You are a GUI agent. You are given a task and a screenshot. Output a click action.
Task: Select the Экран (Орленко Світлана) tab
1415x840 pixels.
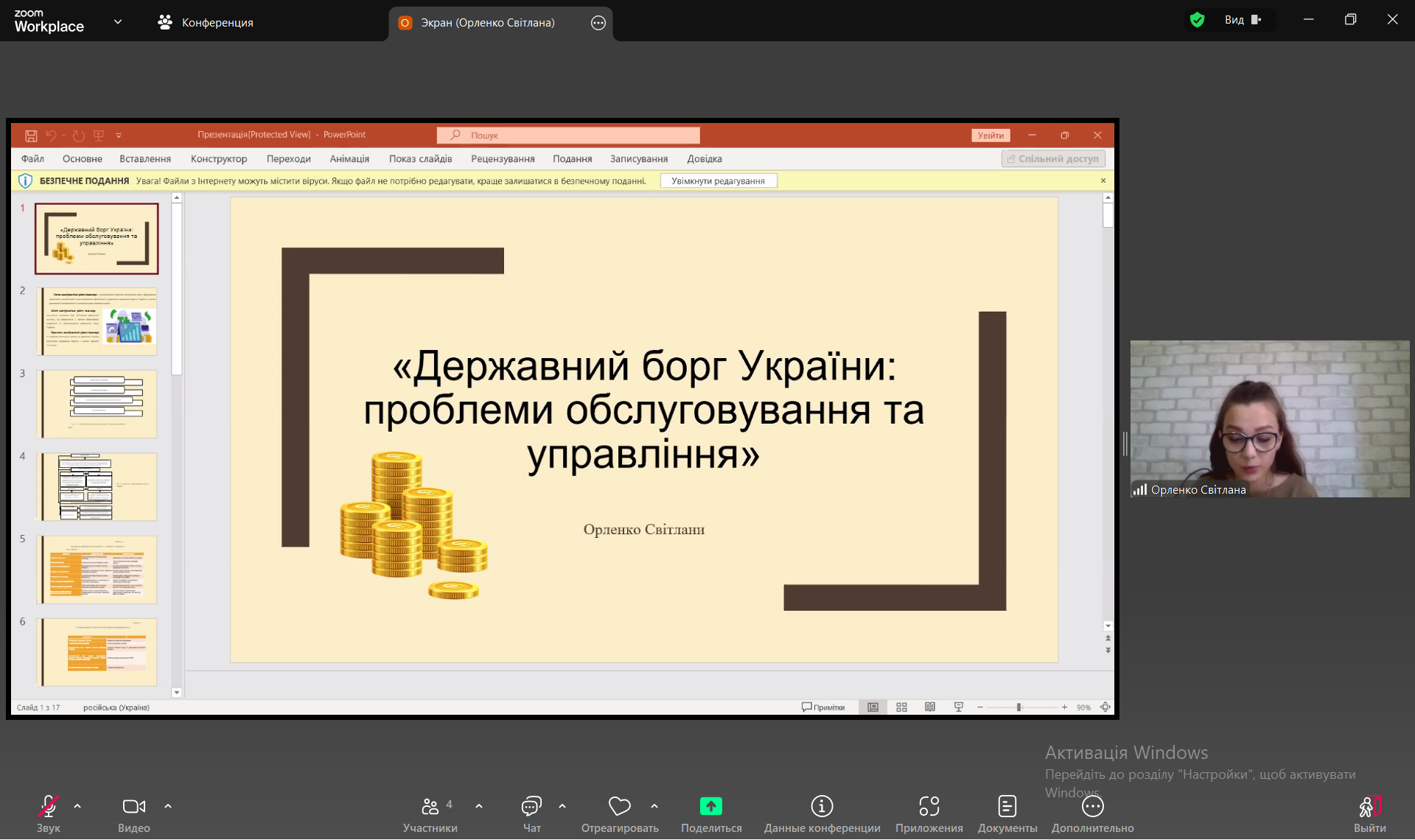487,23
